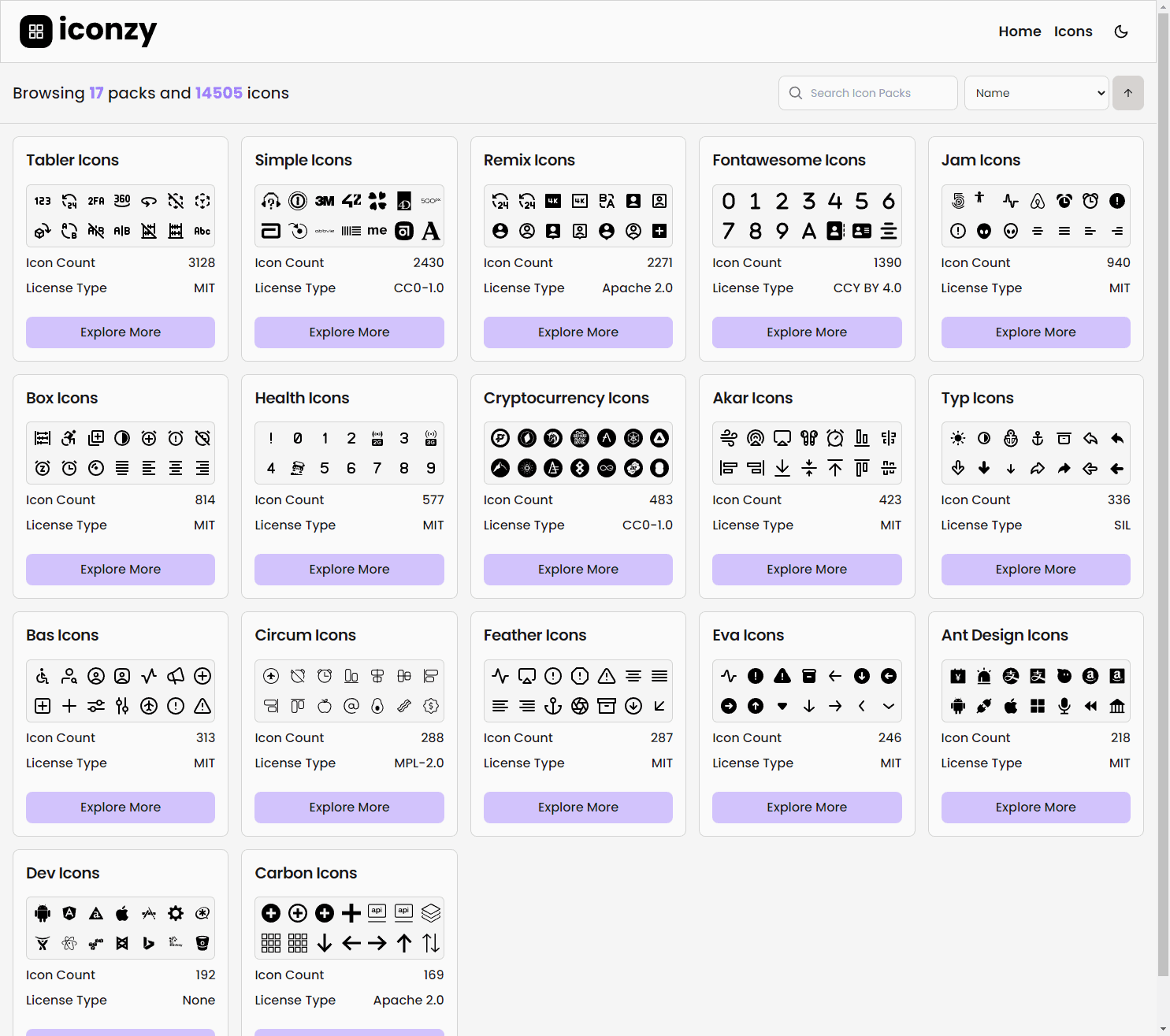This screenshot has height=1036, width=1170.
Task: Select the layers icon in Carbon Icons
Action: pos(431,913)
